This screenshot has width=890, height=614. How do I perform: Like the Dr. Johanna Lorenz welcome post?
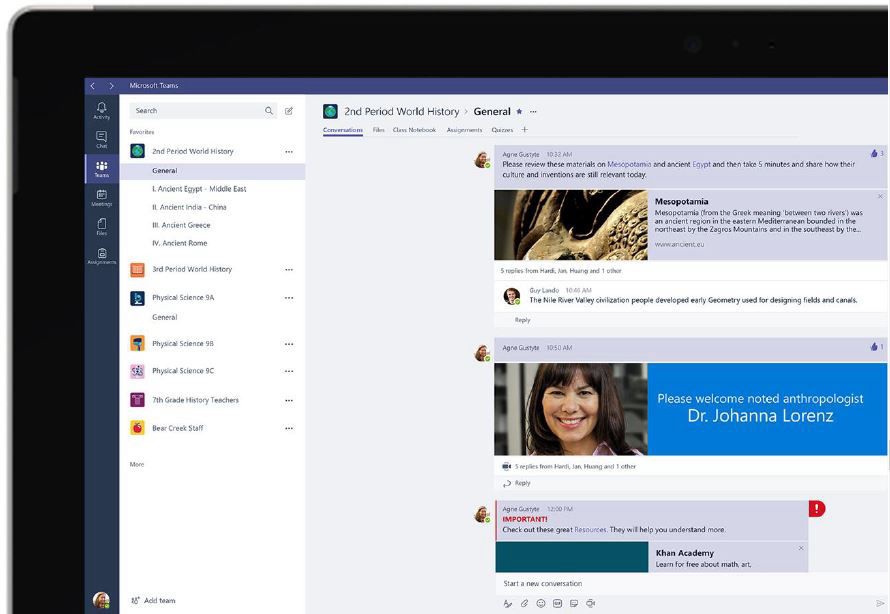874,347
